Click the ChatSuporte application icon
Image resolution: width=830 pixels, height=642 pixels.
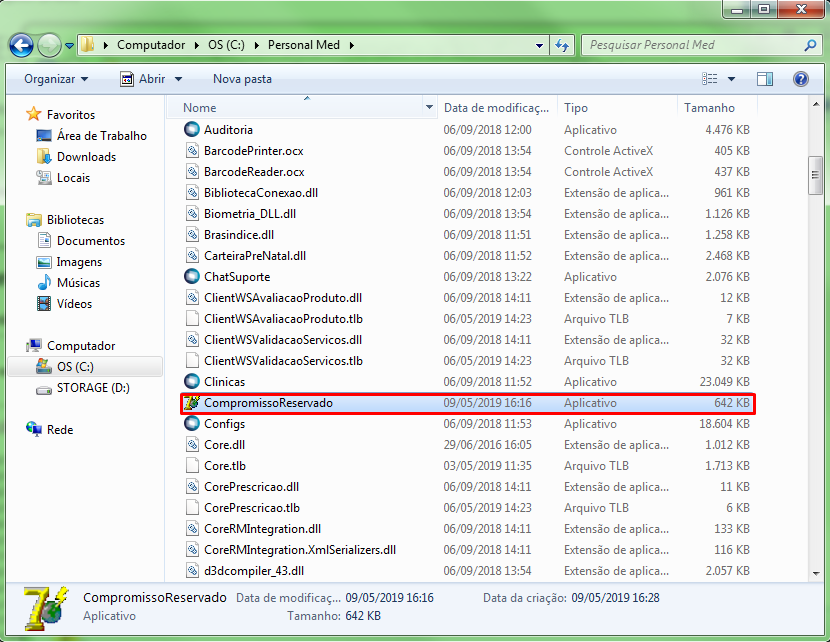tap(192, 277)
